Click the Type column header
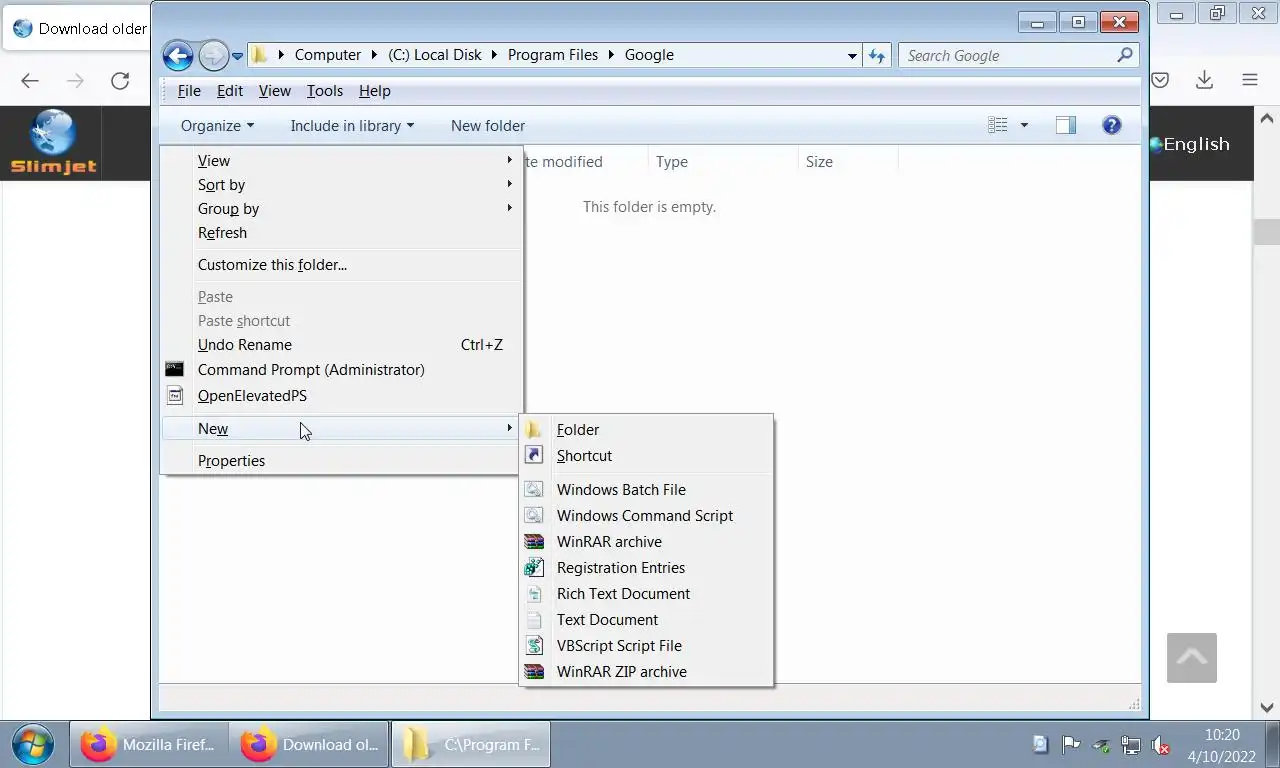The image size is (1280, 768). [722, 162]
